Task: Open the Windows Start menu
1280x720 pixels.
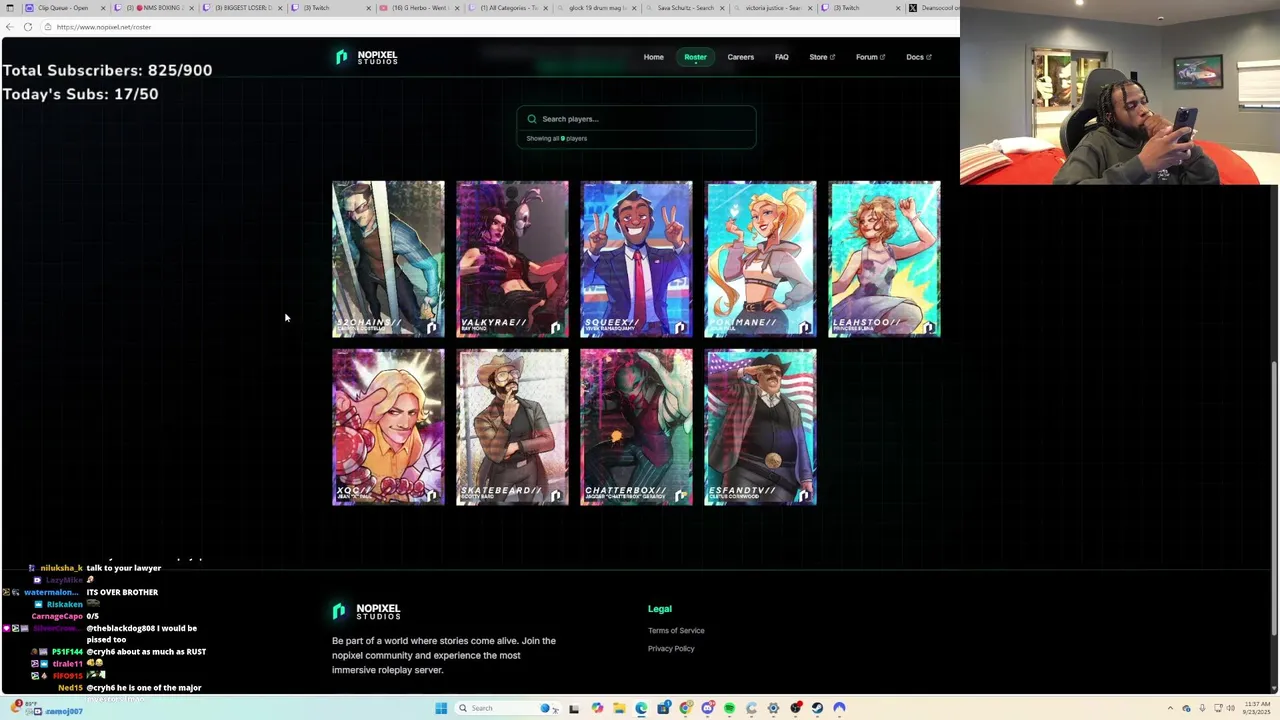Action: click(x=441, y=708)
